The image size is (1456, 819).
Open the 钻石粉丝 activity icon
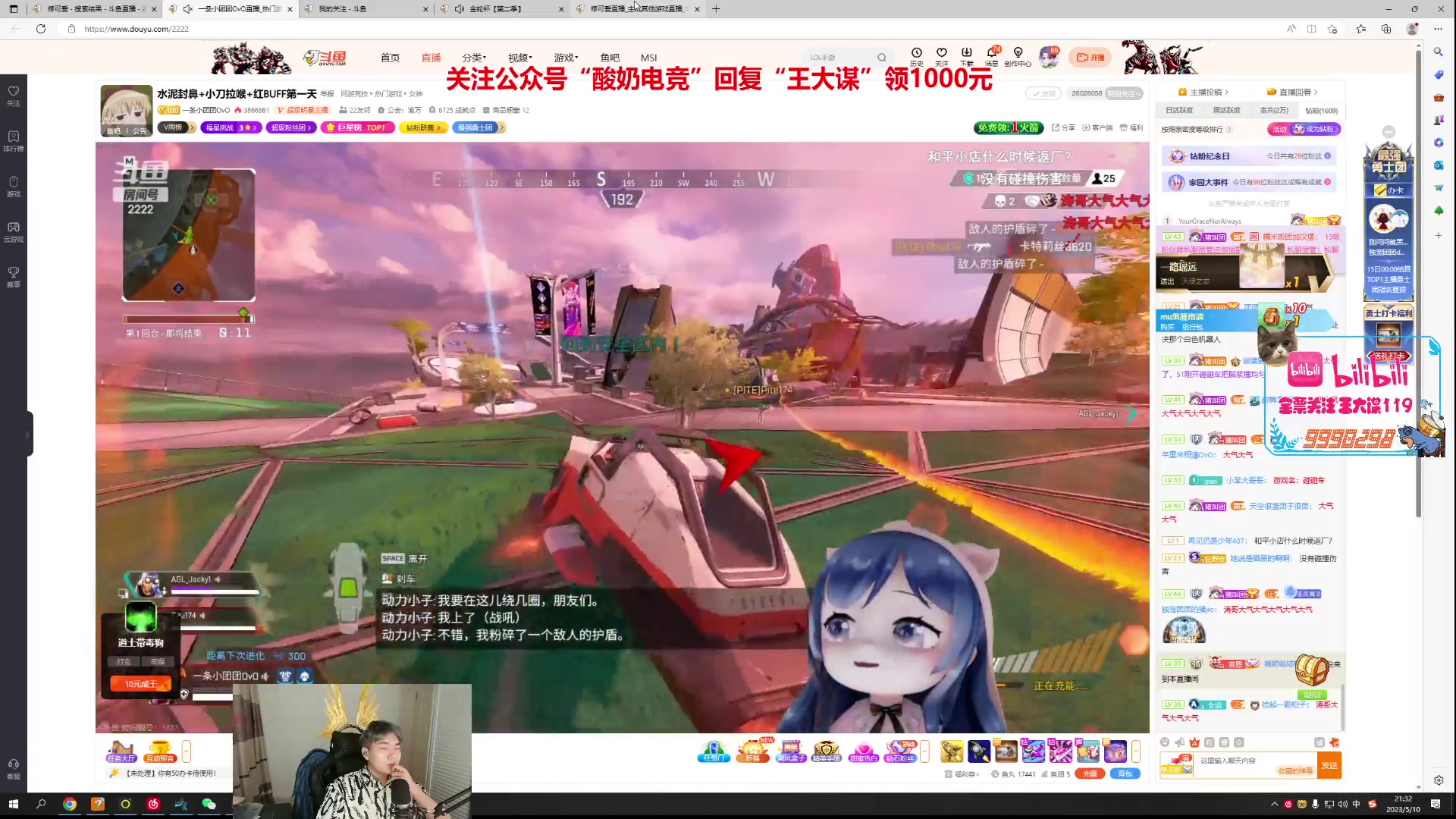[901, 751]
